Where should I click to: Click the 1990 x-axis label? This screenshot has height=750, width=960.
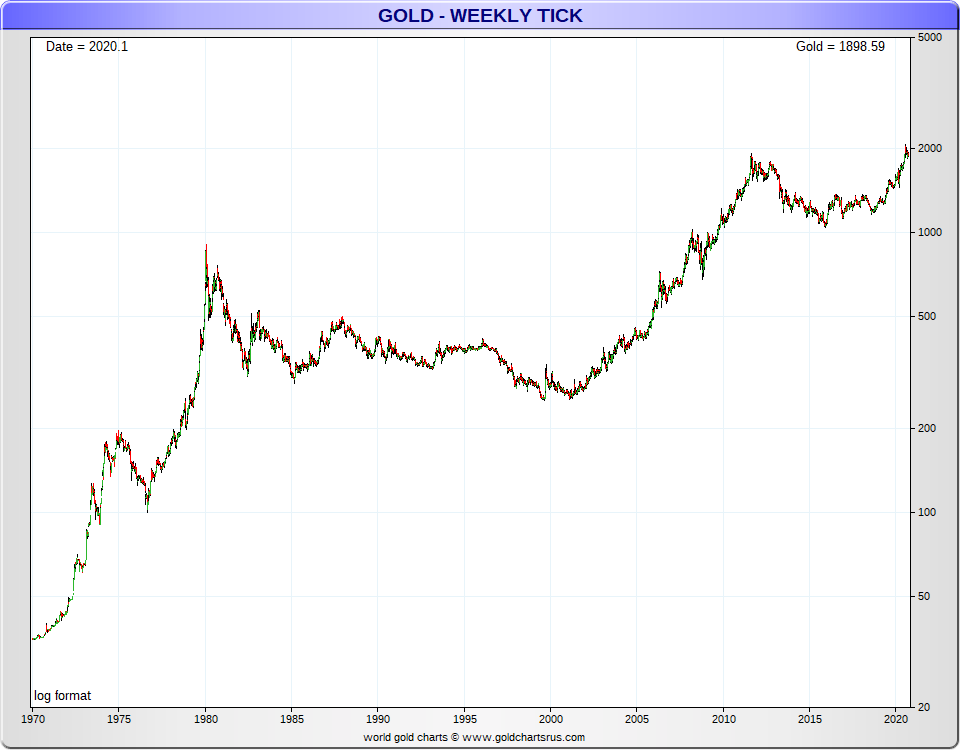coord(378,719)
